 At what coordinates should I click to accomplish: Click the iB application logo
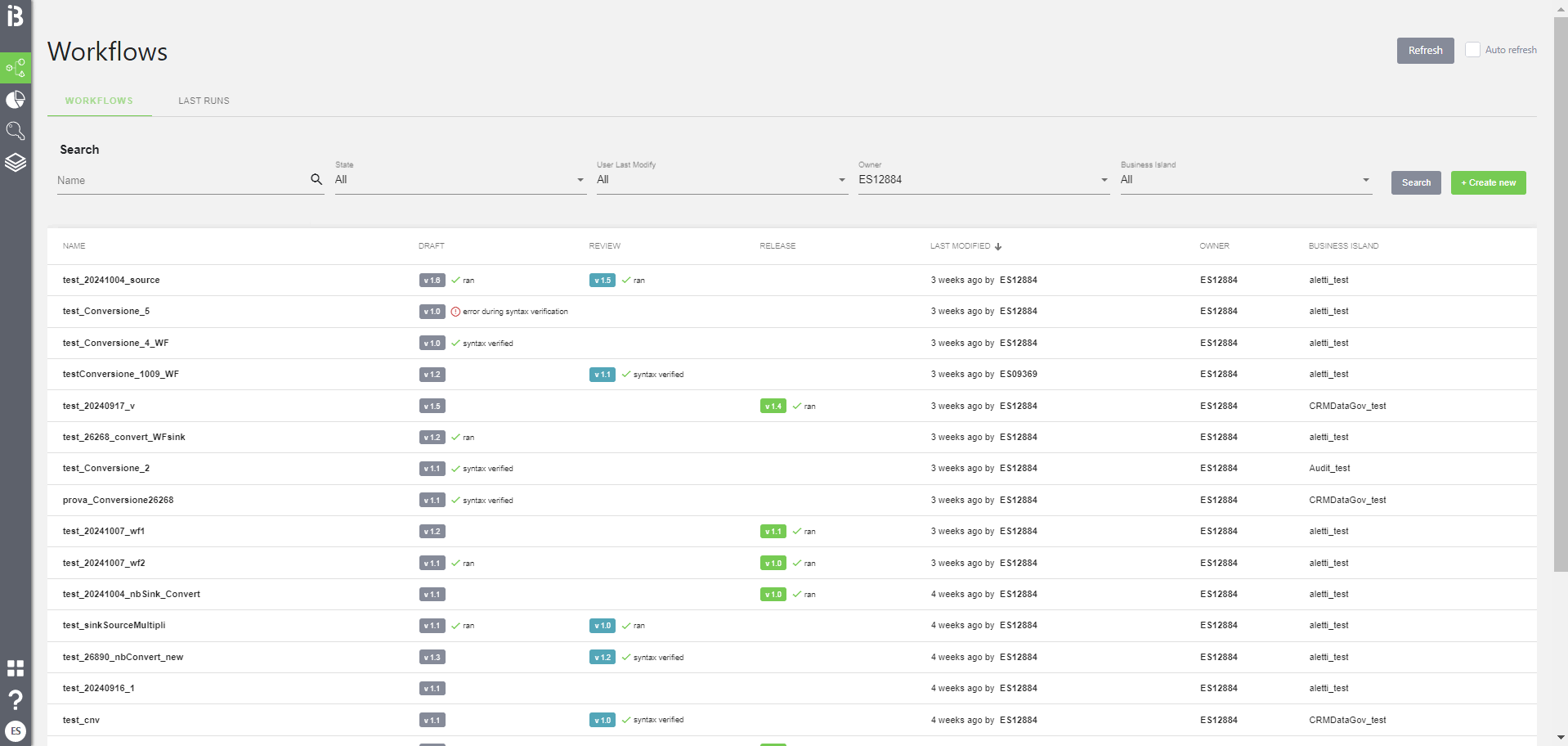pyautogui.click(x=16, y=16)
